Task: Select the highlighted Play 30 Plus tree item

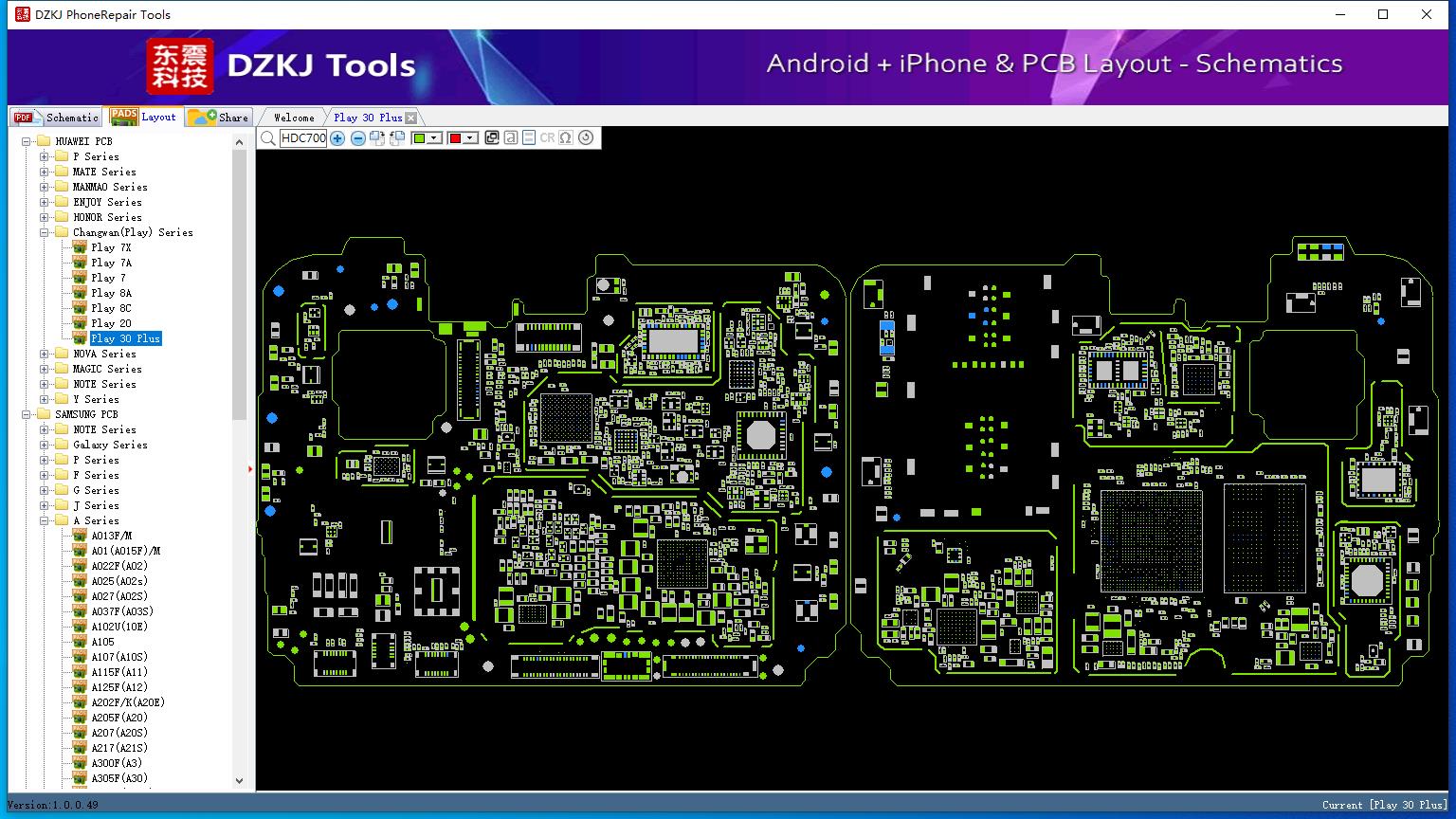Action: click(x=126, y=338)
